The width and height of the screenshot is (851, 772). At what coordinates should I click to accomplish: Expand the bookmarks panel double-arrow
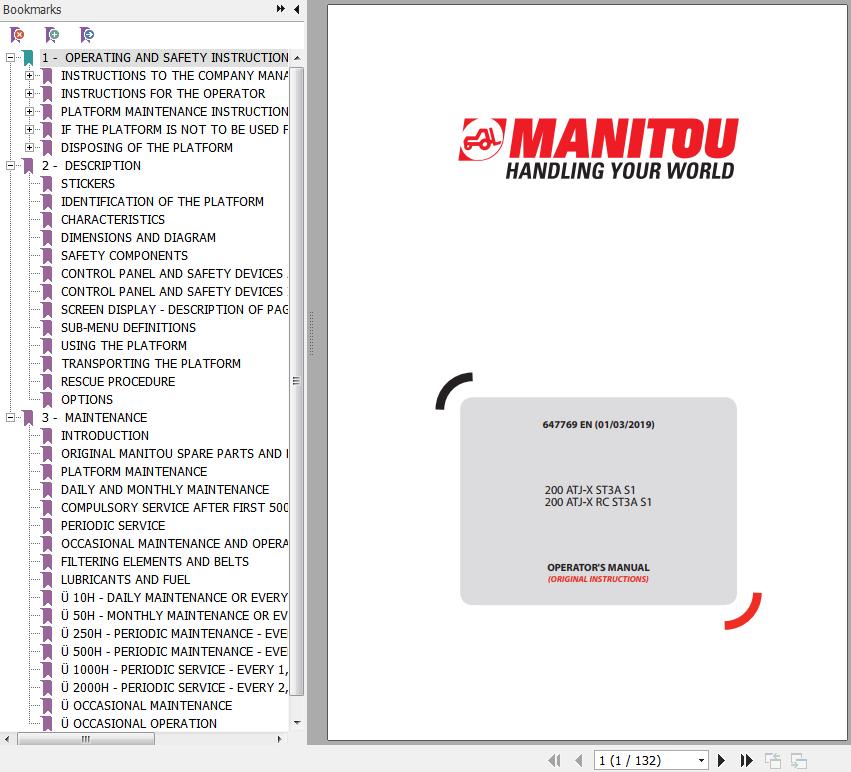tap(281, 9)
